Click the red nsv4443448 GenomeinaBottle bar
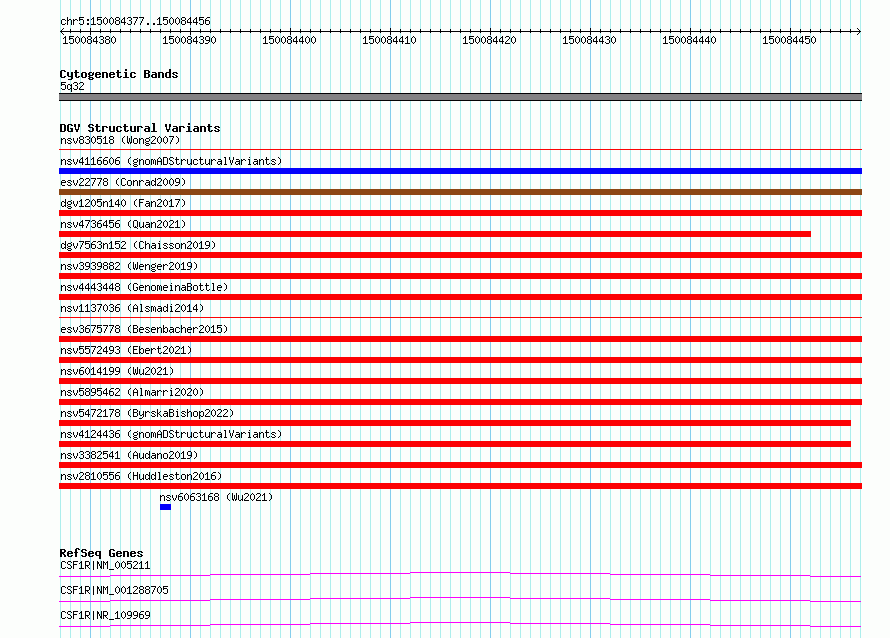The image size is (890, 638). [460, 297]
